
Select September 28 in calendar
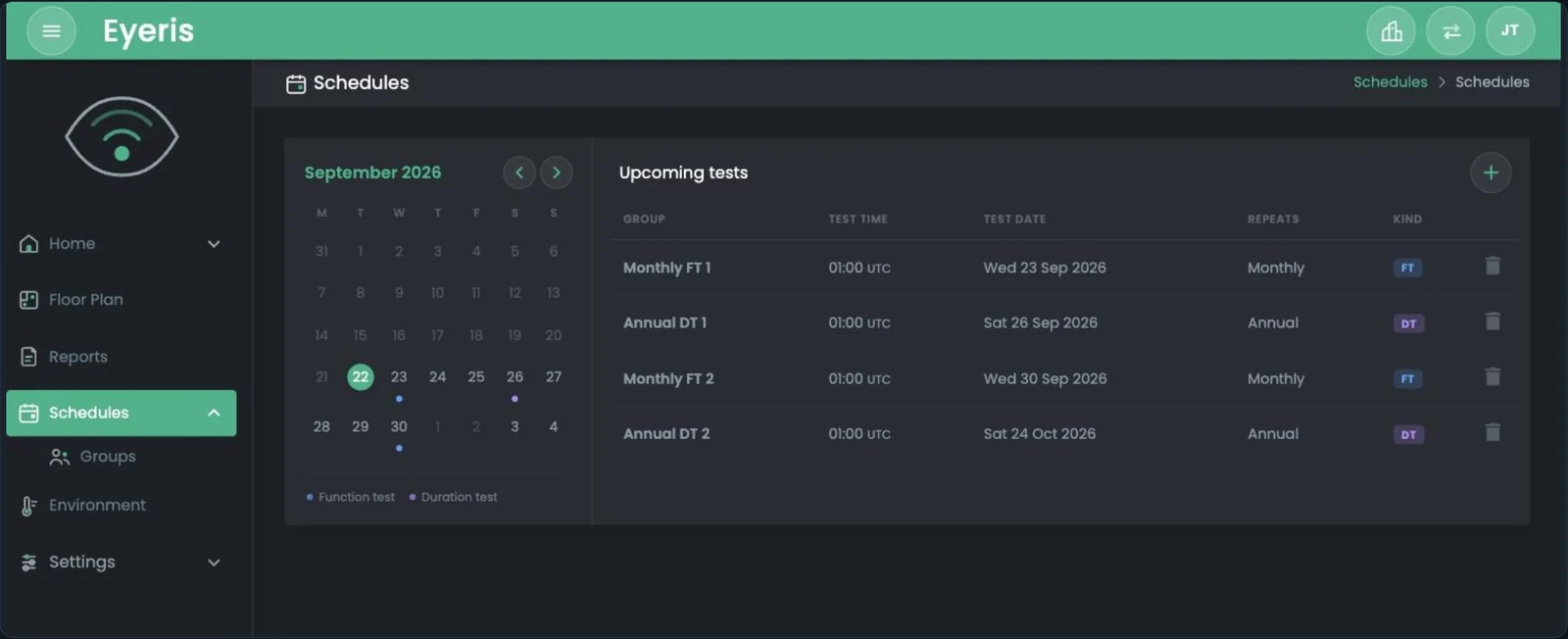[321, 426]
